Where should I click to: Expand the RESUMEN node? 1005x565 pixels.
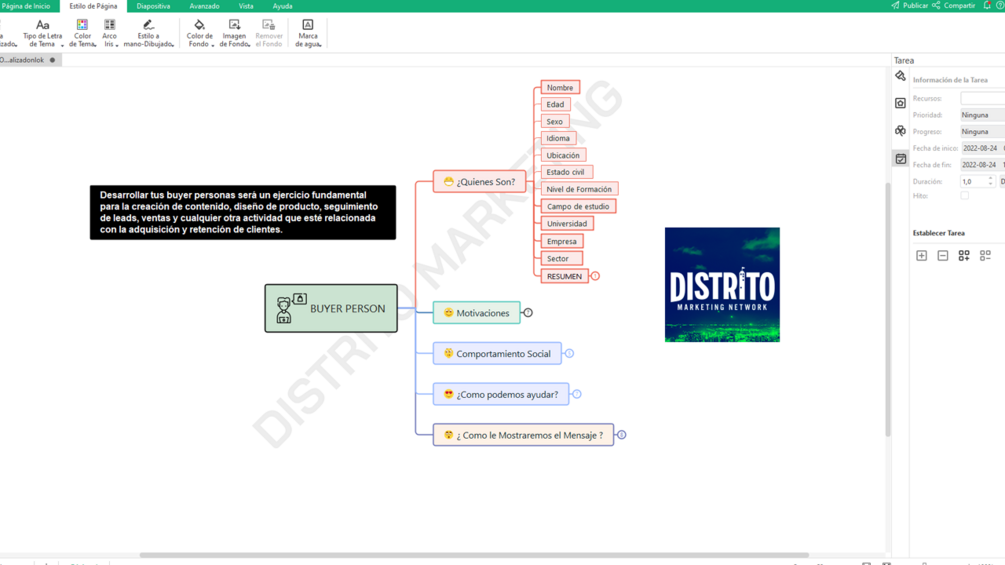[x=595, y=276]
